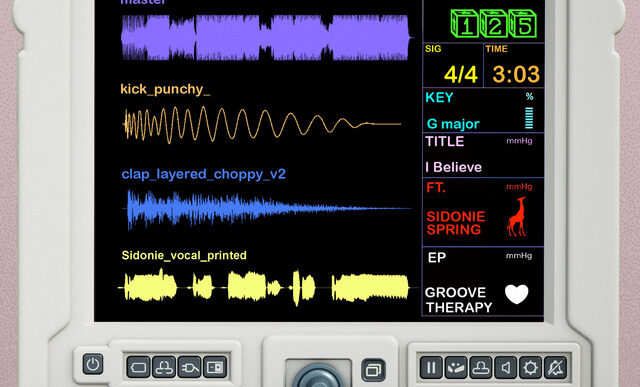Click the 'SIDONIE SPRING' featured artist text
The width and height of the screenshot is (640, 387).
(x=456, y=223)
